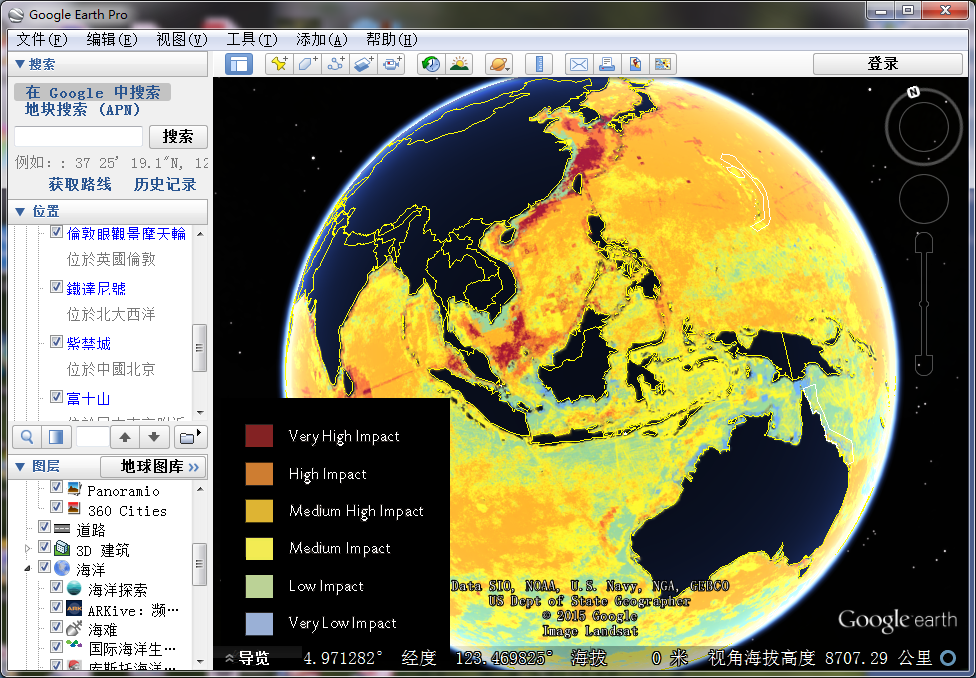The width and height of the screenshot is (976, 678).
Task: Hide the sidebar using the toolbar icon
Action: tap(239, 64)
